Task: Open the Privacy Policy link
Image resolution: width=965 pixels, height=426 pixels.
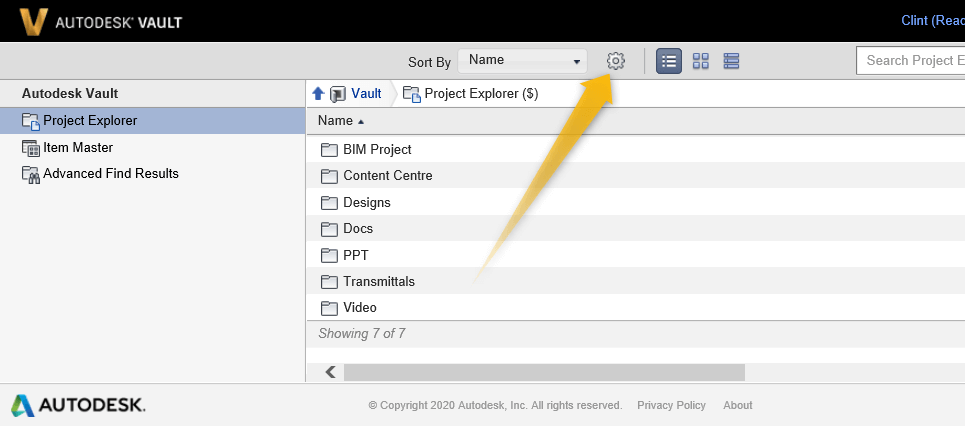Action: (x=671, y=405)
